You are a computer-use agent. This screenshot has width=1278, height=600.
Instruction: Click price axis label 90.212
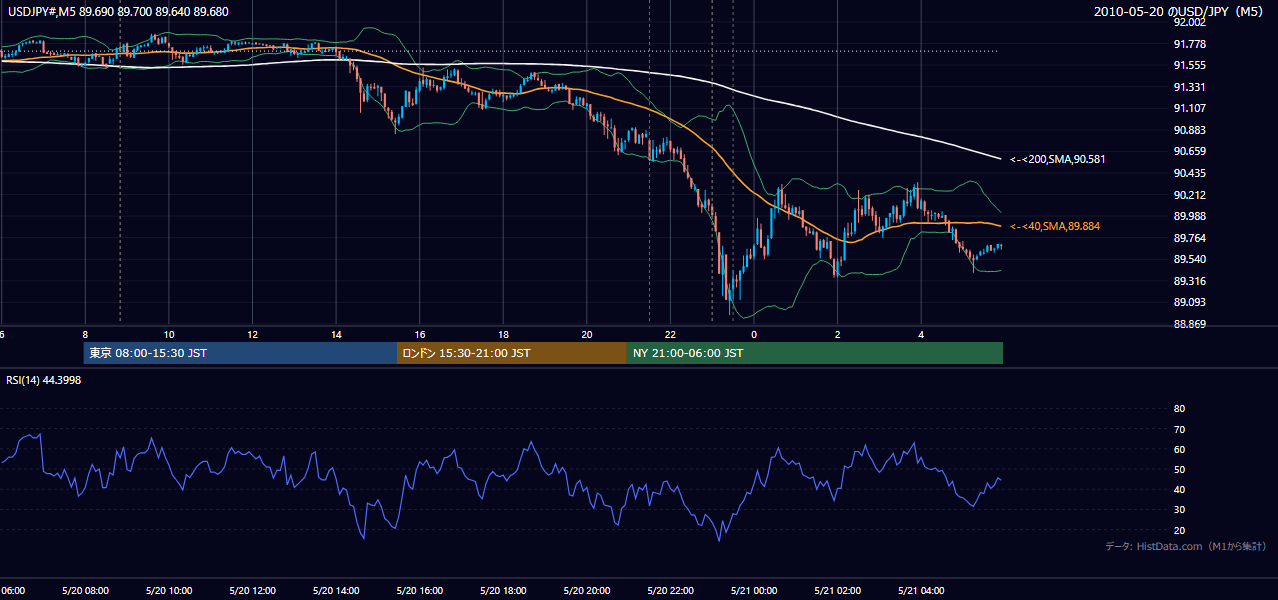(1188, 195)
